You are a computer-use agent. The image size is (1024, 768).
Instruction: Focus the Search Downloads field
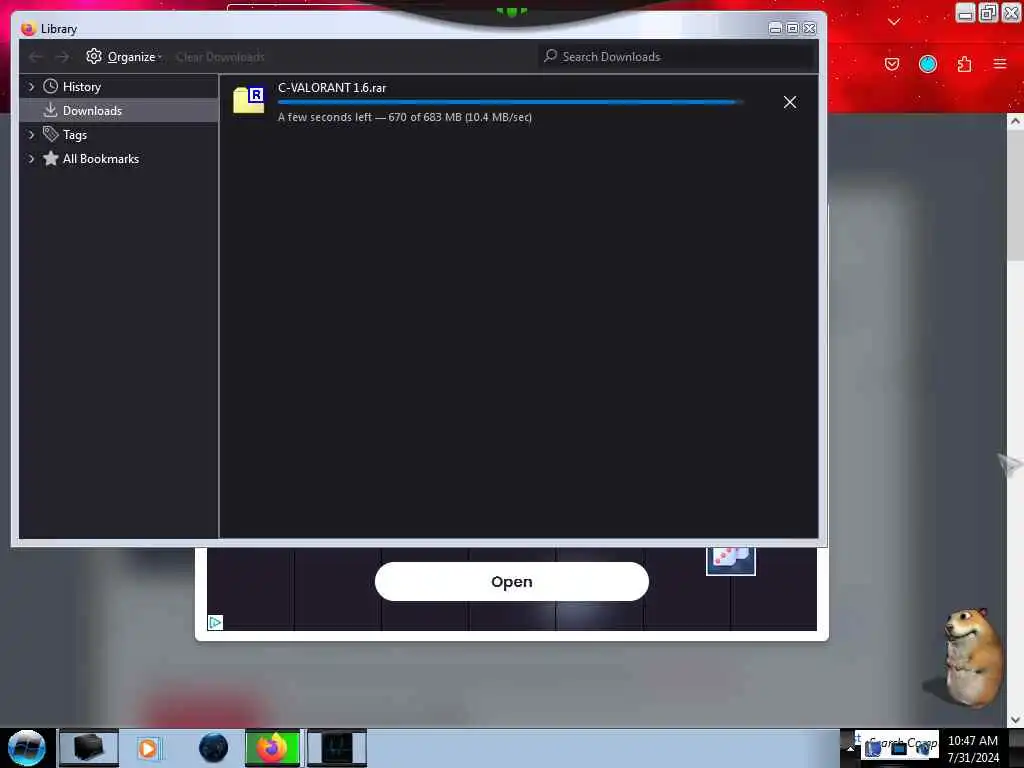point(677,57)
